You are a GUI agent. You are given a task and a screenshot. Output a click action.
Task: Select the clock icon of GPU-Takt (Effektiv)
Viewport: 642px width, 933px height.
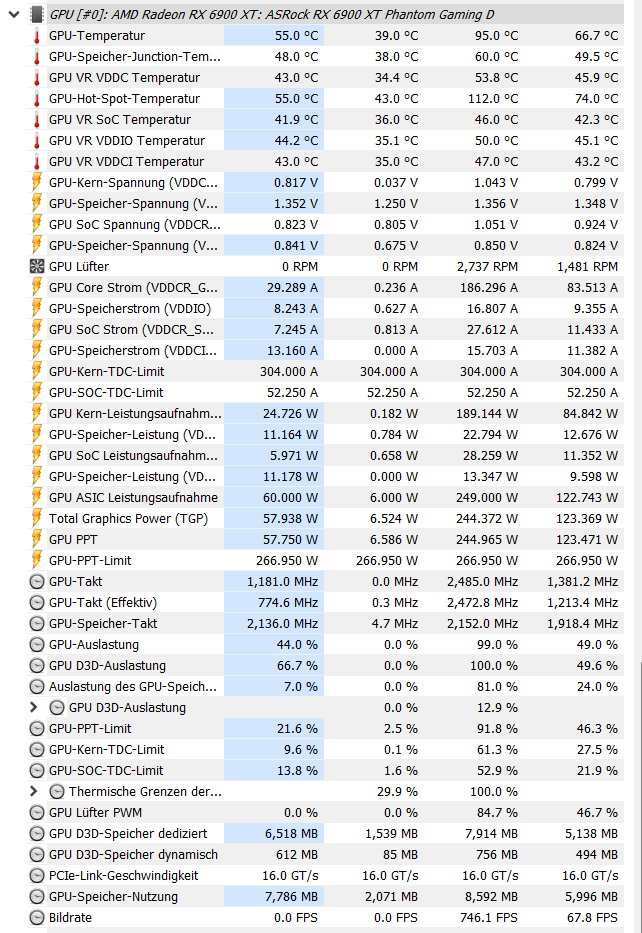pyautogui.click(x=37, y=603)
